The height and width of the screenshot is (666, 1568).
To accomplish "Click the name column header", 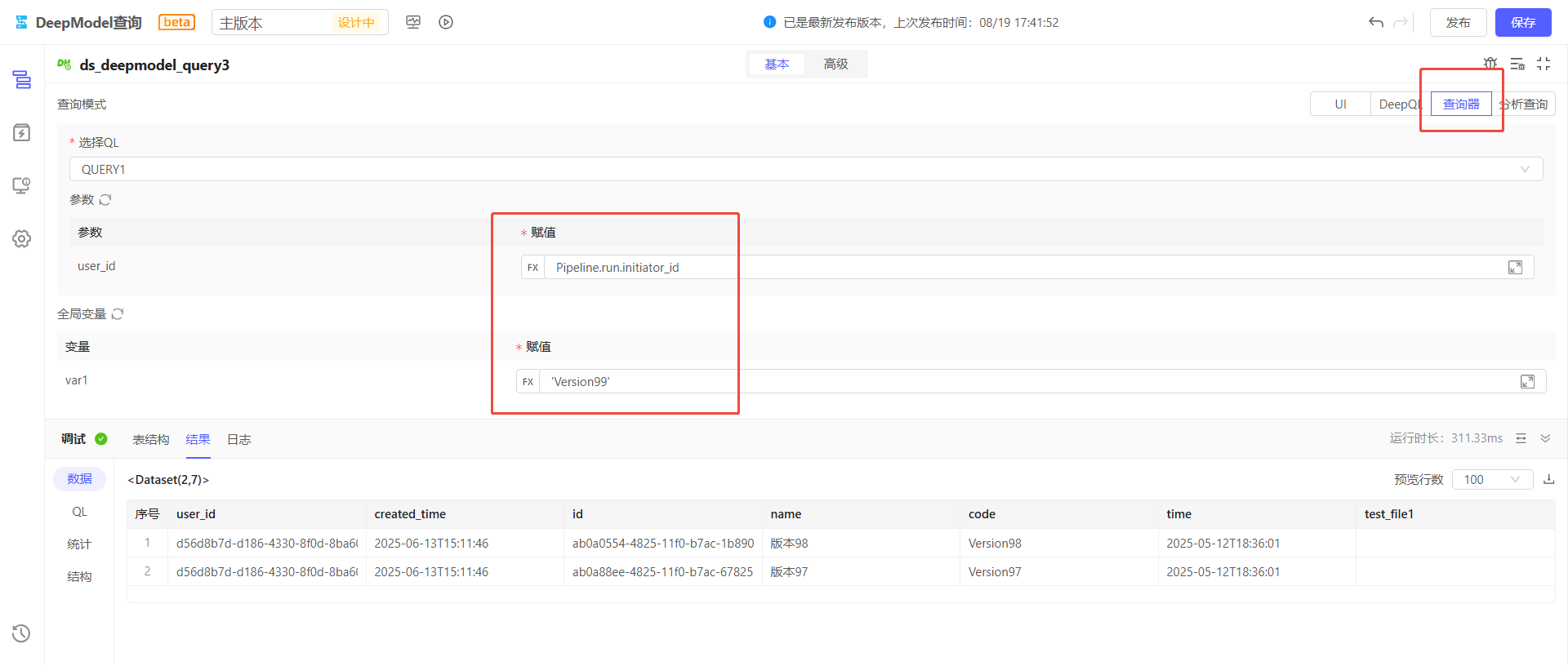I will [861, 514].
